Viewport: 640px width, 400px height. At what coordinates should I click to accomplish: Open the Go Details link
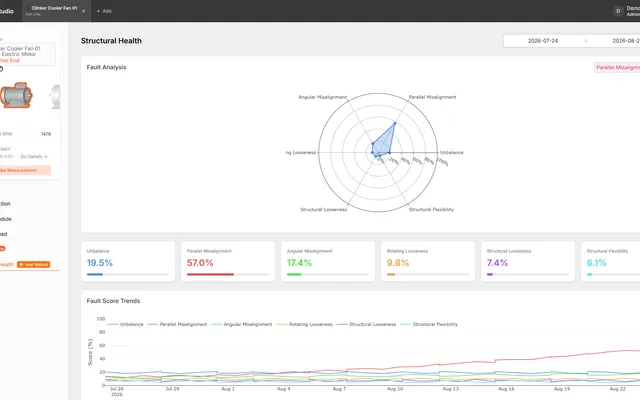[34, 156]
